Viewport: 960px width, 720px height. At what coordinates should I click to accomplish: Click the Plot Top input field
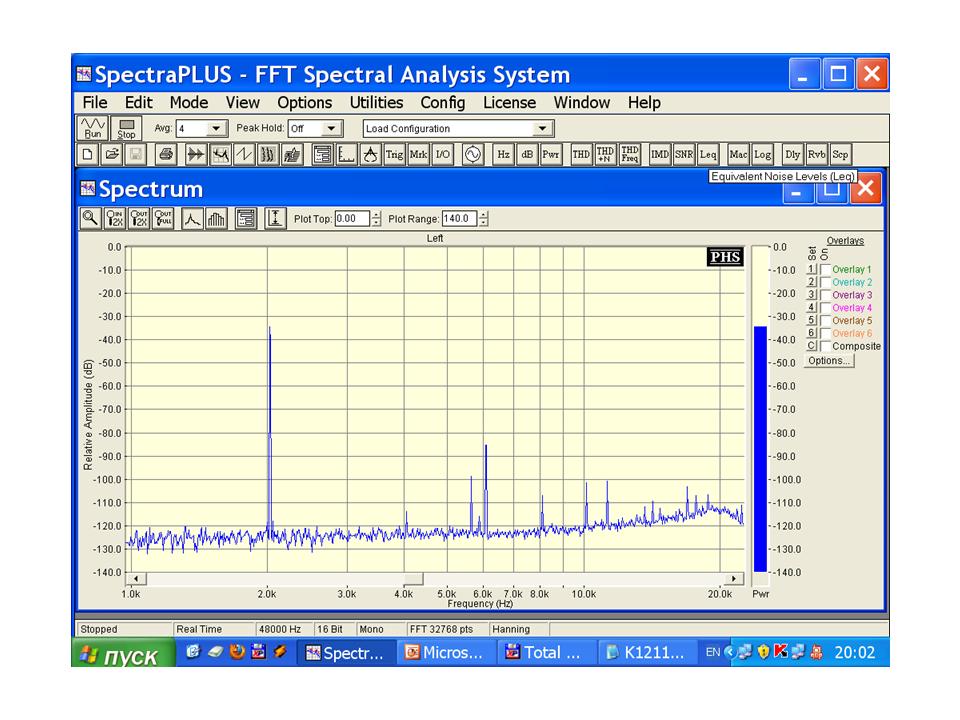(x=352, y=219)
